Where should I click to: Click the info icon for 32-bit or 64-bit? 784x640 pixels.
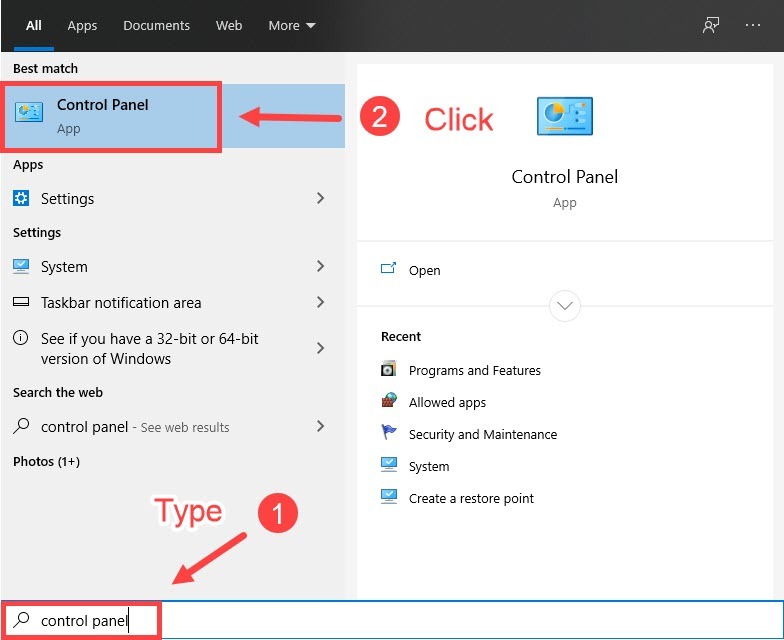coord(20,338)
